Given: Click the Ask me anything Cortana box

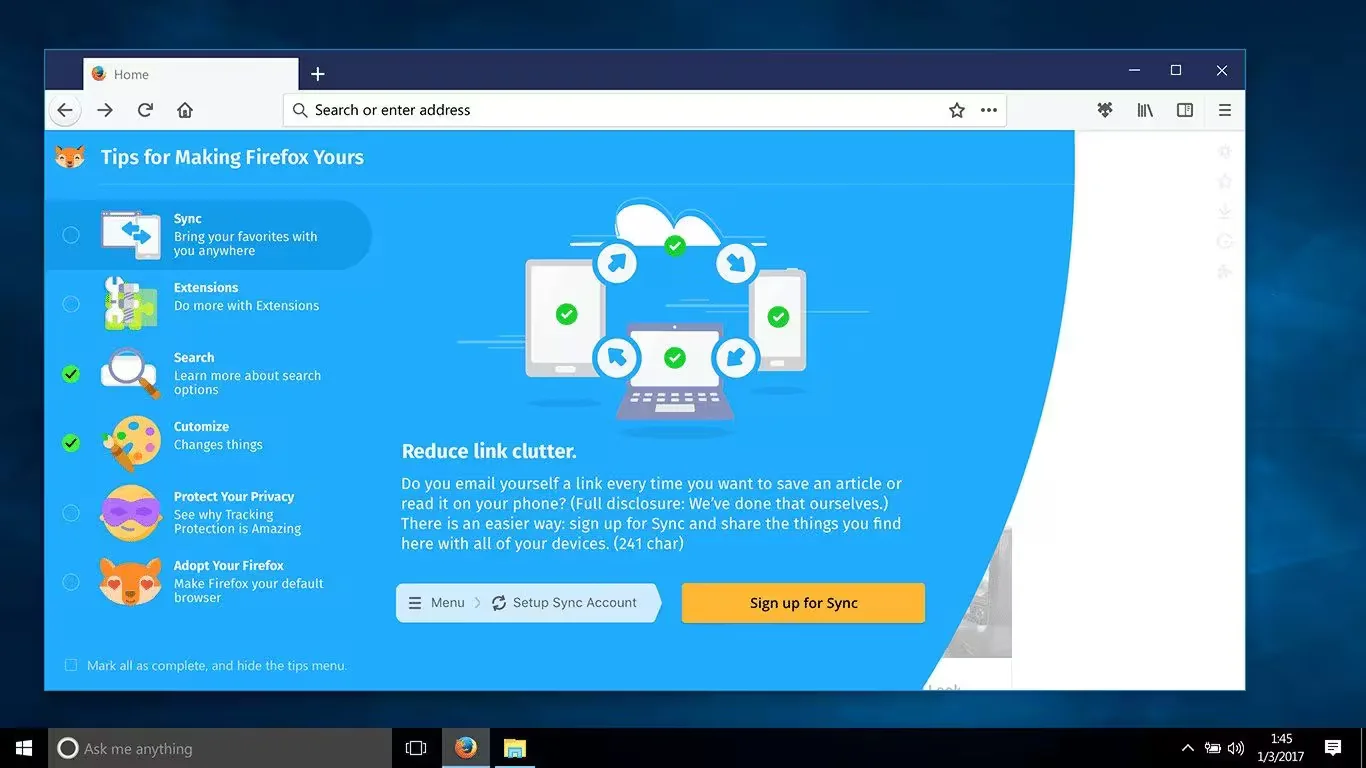Looking at the screenshot, I should pos(220,748).
